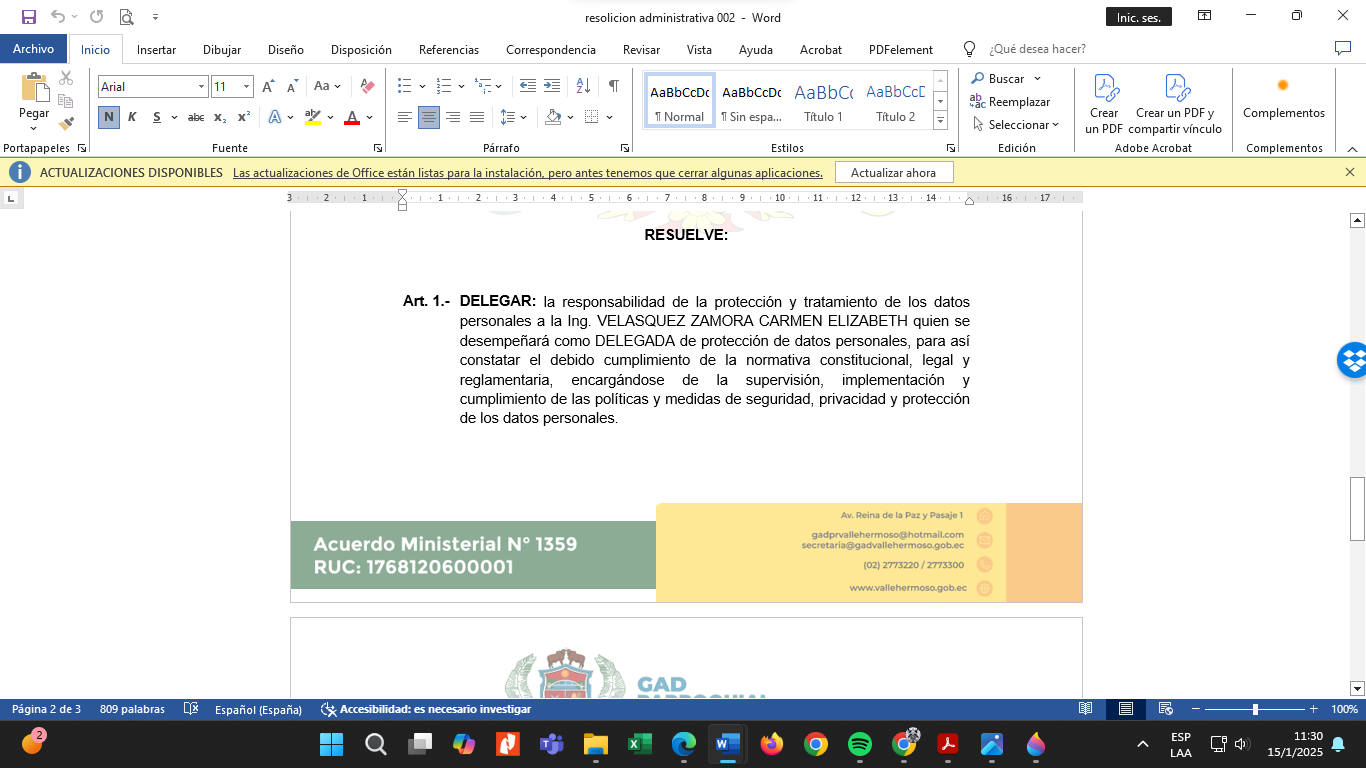
Task: Open the Arial font name dropdown
Action: [201, 87]
